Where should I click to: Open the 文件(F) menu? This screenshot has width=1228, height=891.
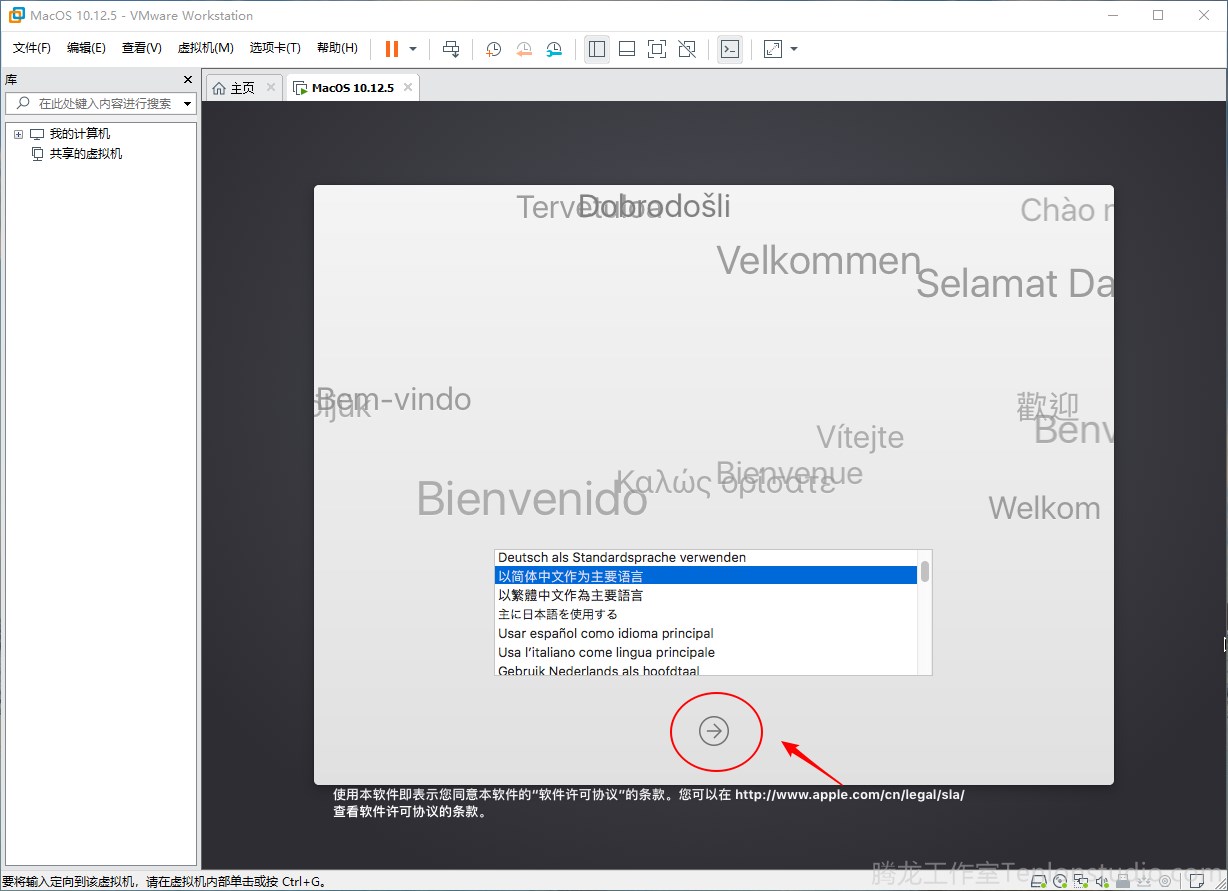(32, 48)
